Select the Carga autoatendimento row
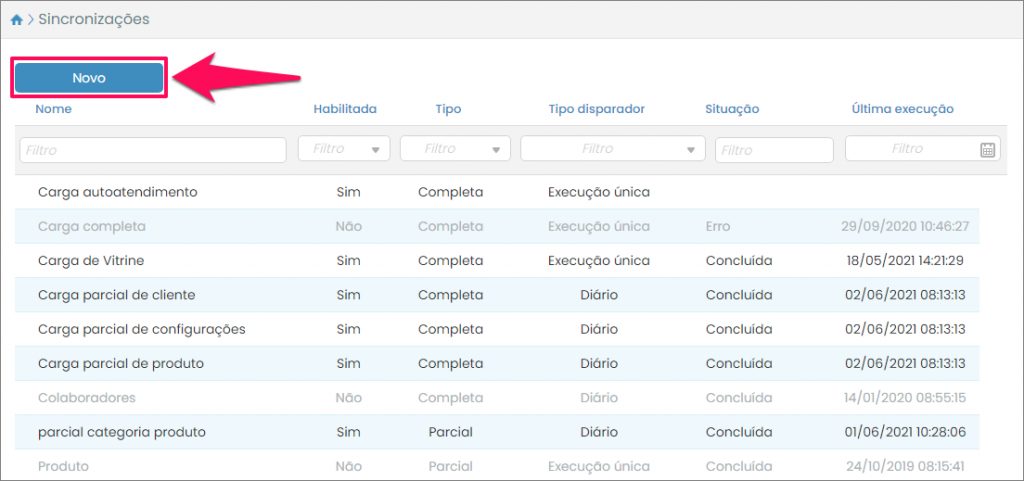Viewport: 1024px width, 481px height. (x=117, y=192)
